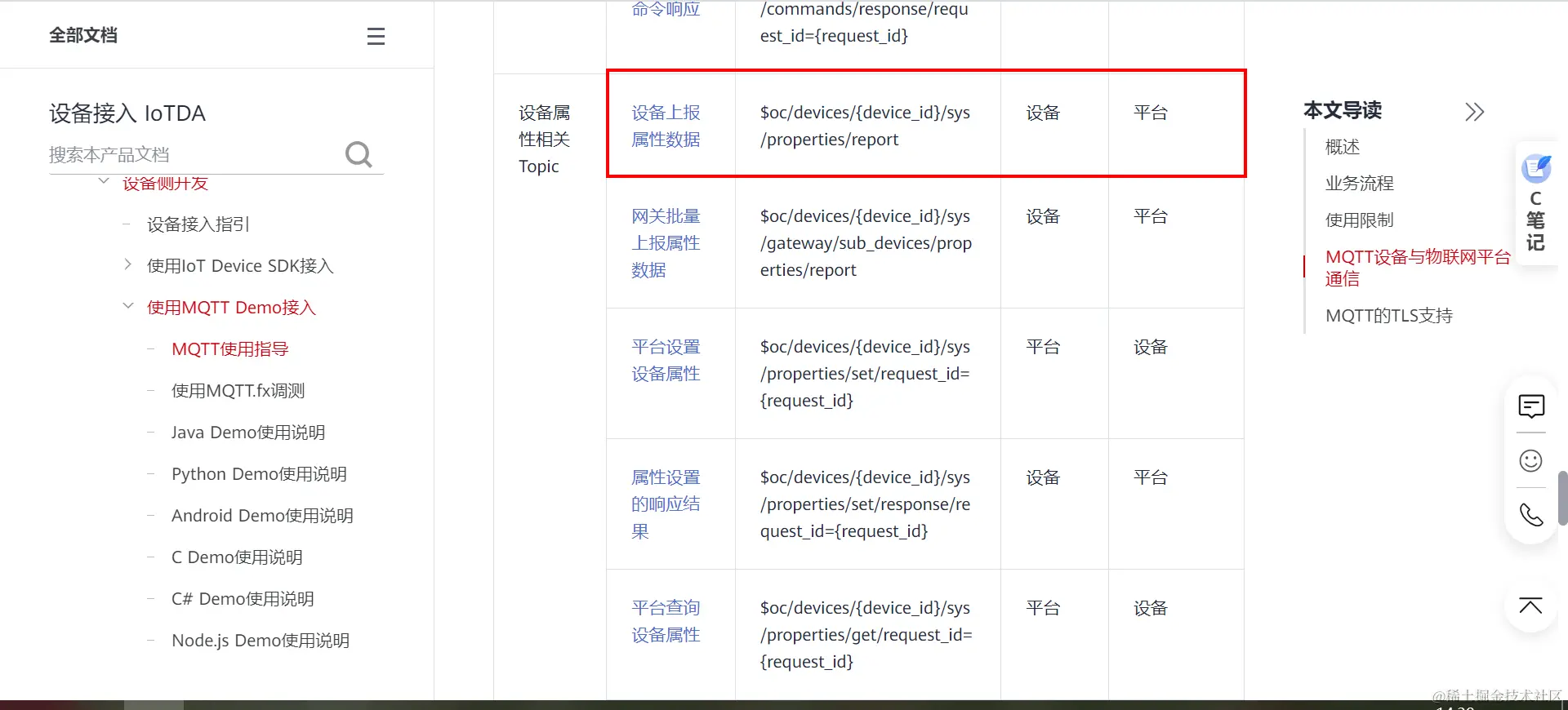Jump to MQTT设备与物联网平台通信 section

pyautogui.click(x=1418, y=268)
